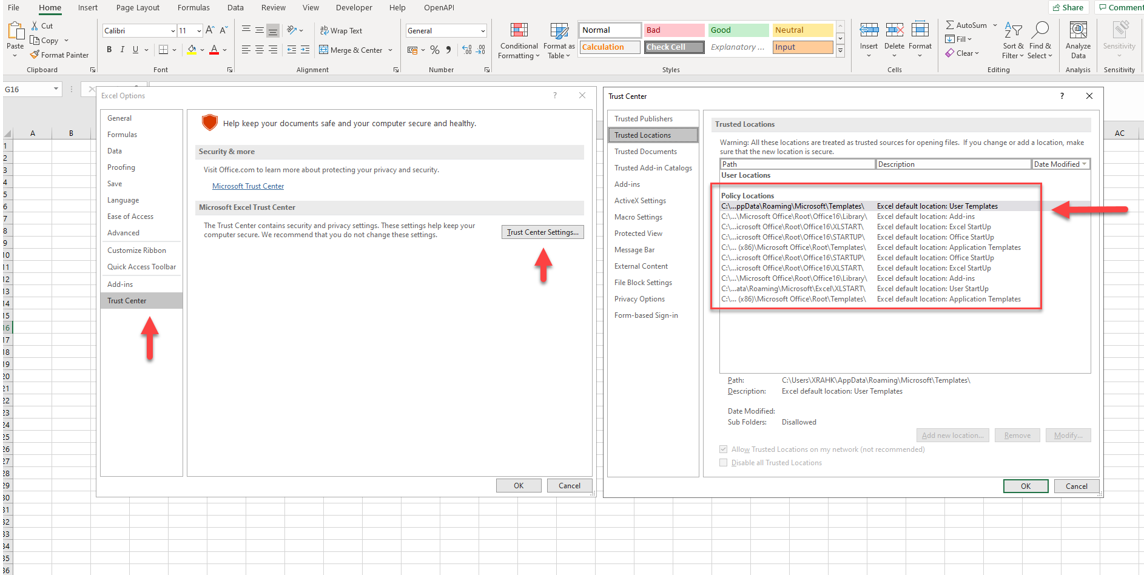Apply the Good cell style swatch

coord(737,30)
